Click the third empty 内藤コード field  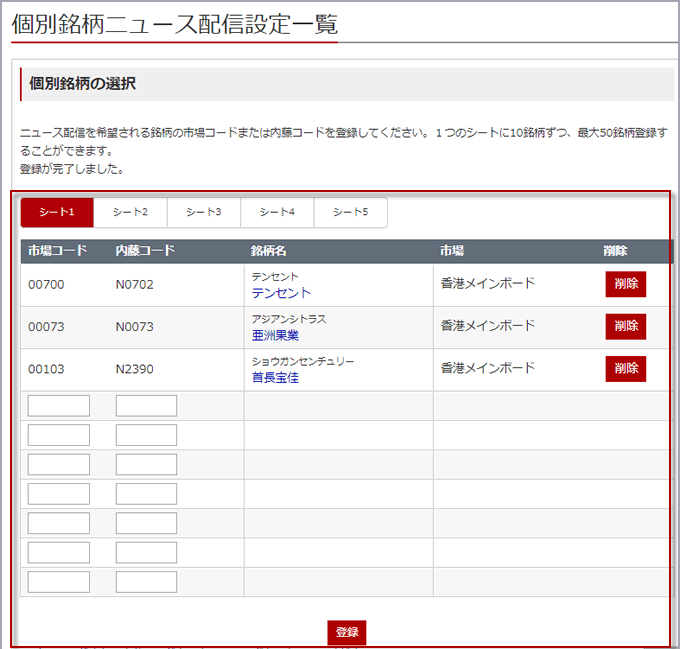click(146, 465)
